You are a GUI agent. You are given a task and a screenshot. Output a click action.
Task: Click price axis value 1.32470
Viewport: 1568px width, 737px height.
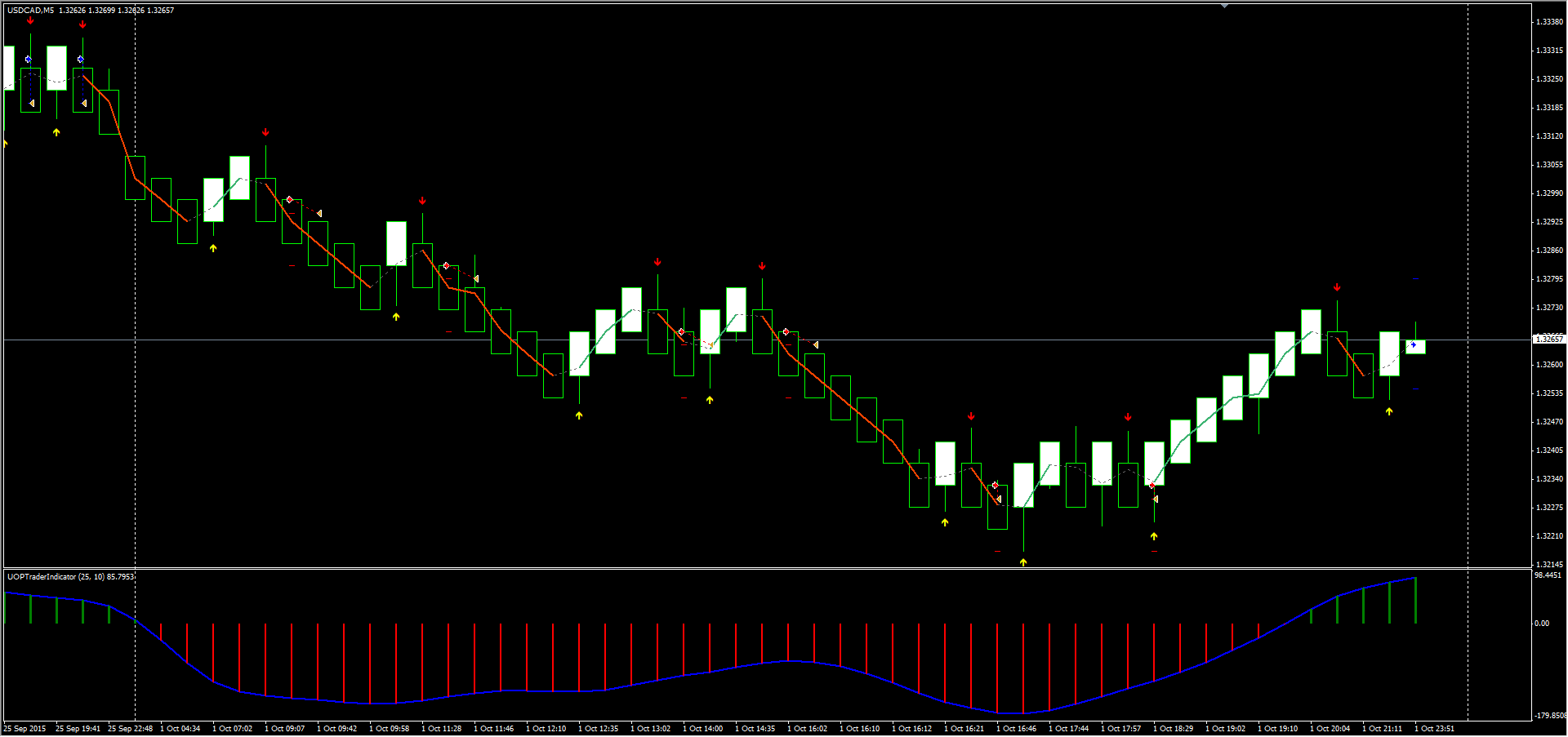tap(1550, 422)
